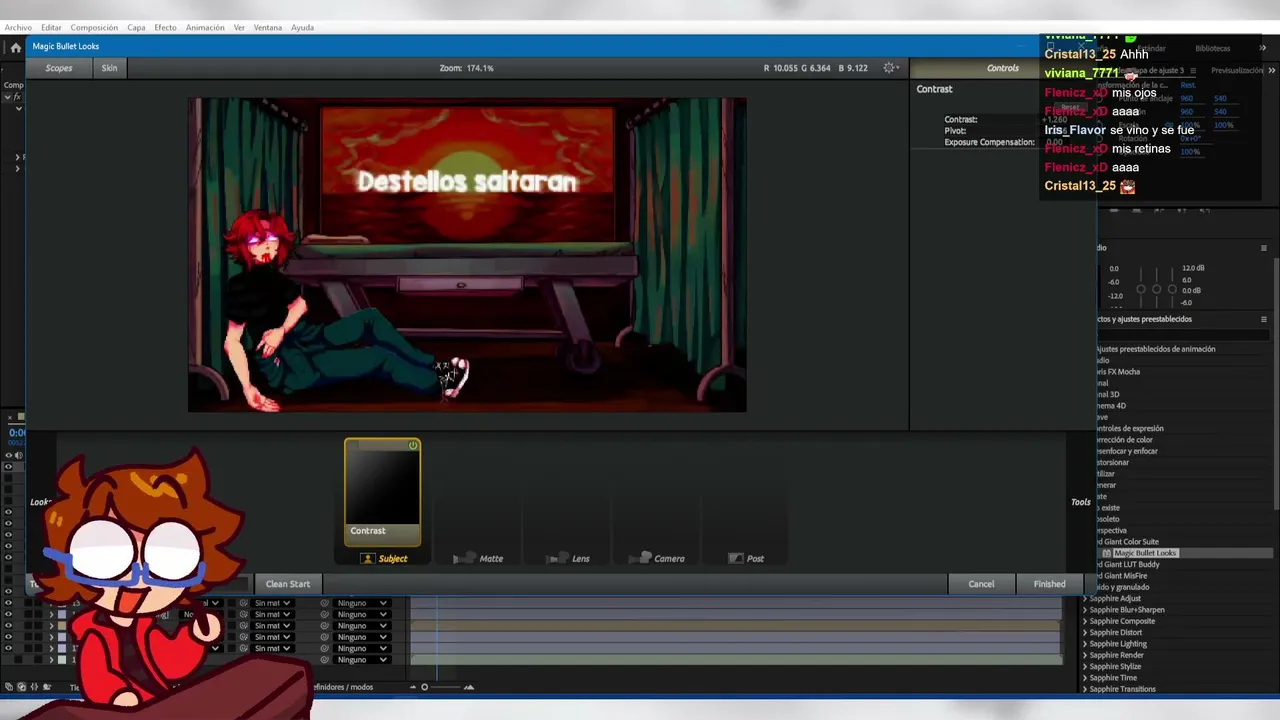
Task: Click the Looks preview image
Action: pyautogui.click(x=467, y=255)
